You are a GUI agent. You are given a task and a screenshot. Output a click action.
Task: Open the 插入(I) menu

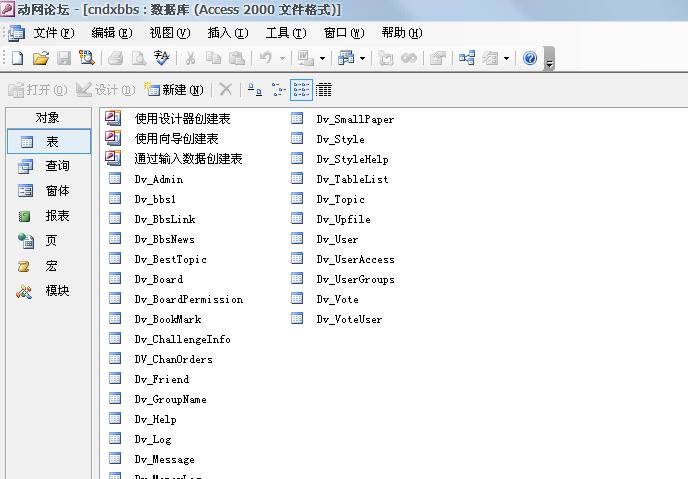(228, 33)
